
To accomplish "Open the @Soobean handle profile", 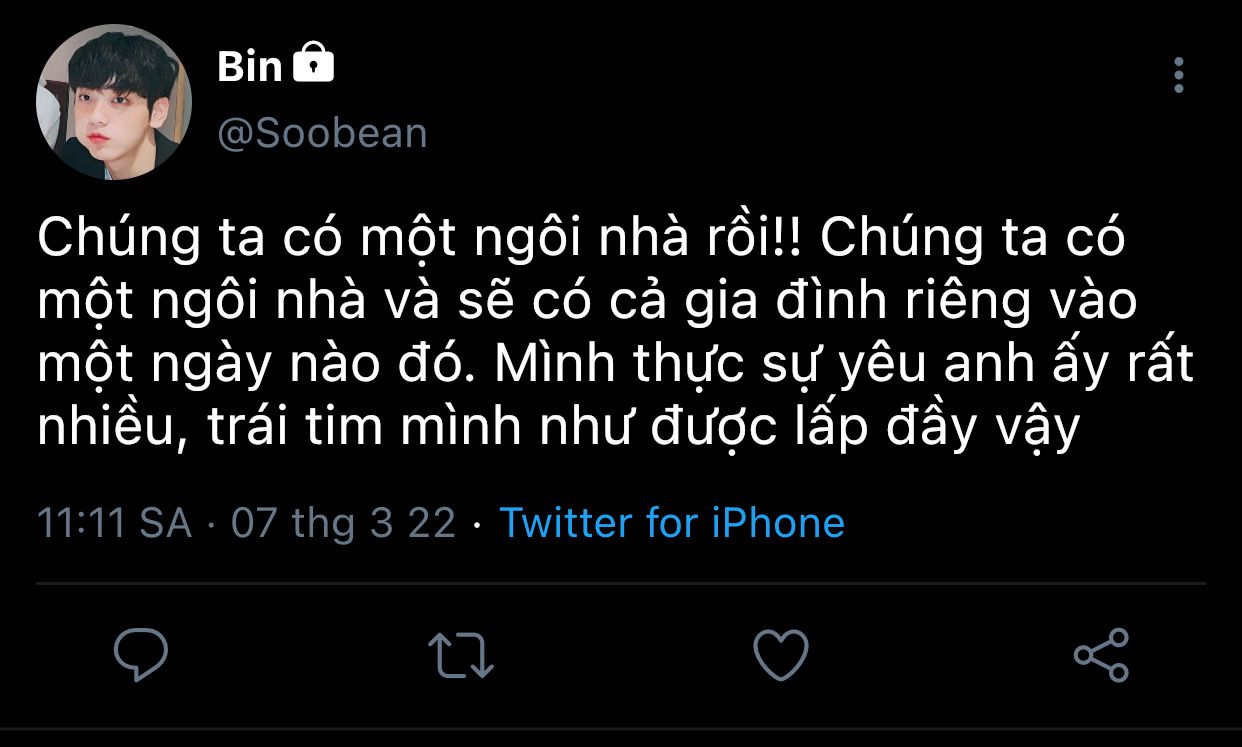I will point(322,133).
